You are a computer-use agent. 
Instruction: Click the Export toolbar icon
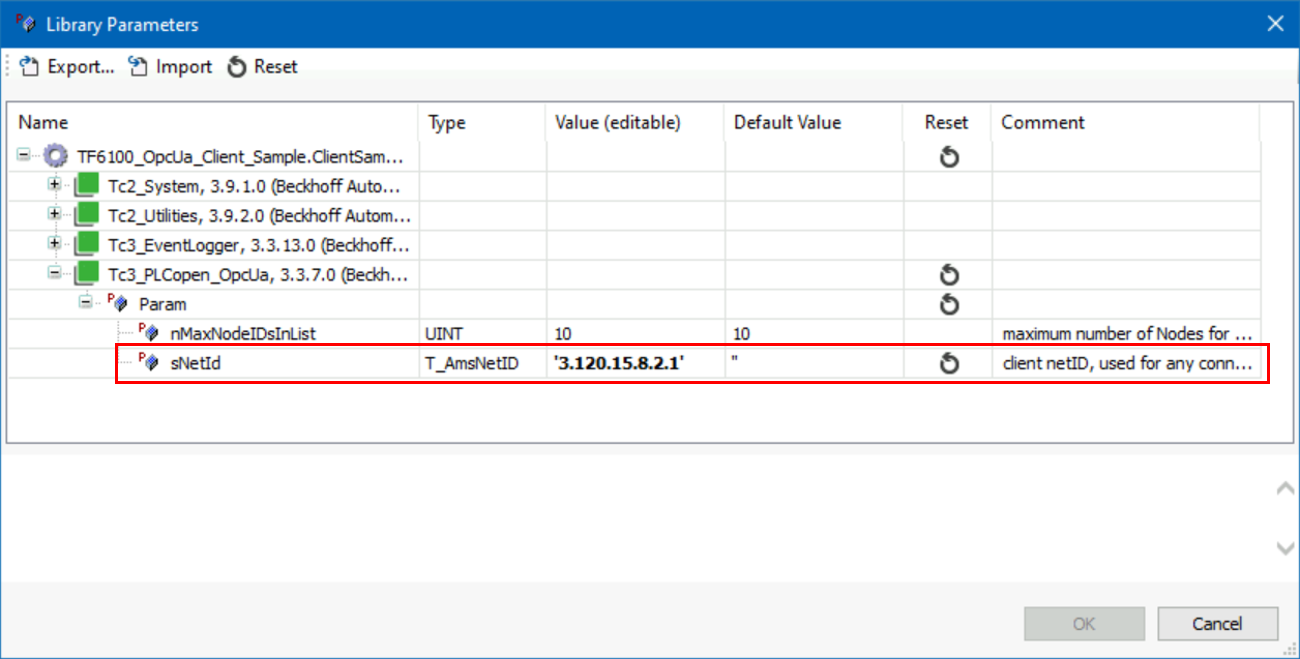tap(29, 67)
